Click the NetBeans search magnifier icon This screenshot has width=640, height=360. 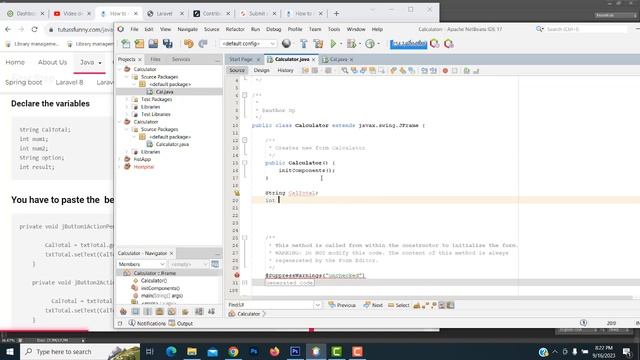click(x=540, y=29)
